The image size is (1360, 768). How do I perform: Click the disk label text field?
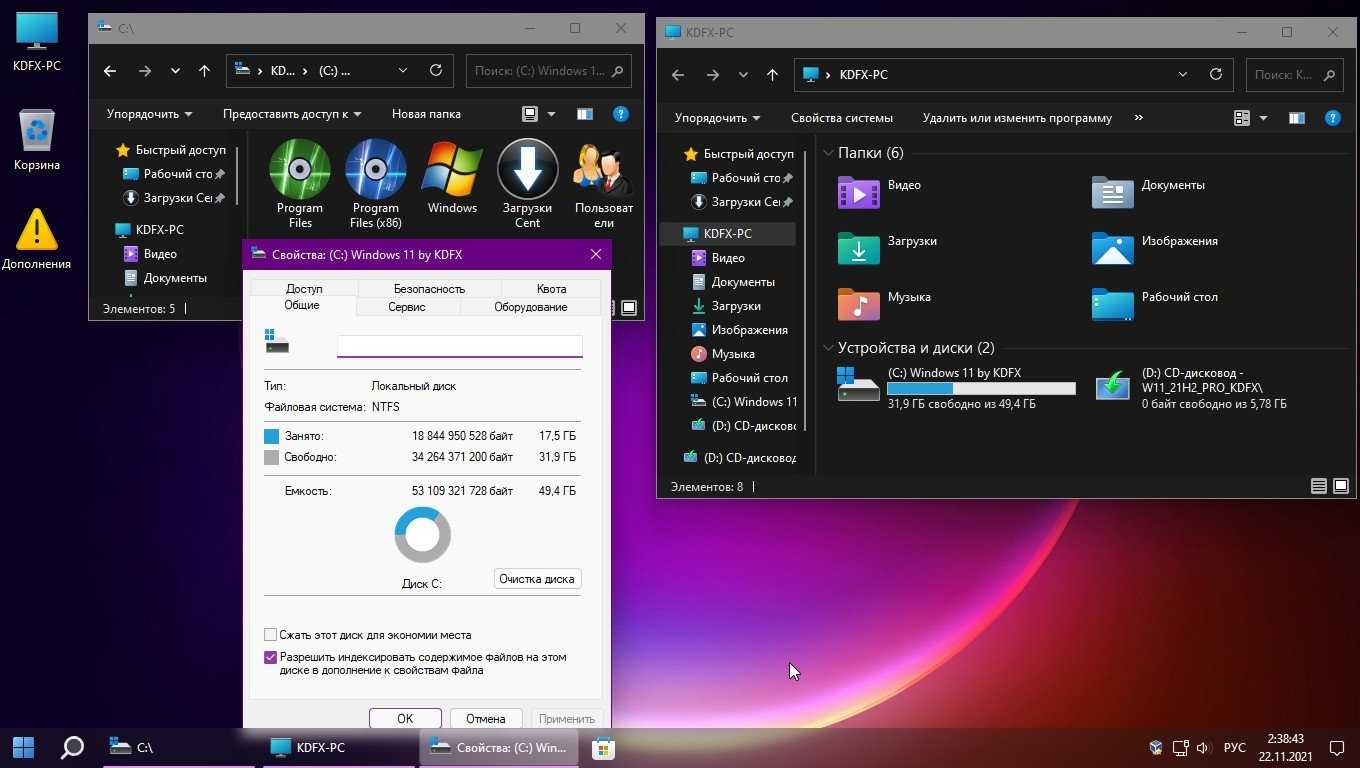[460, 346]
